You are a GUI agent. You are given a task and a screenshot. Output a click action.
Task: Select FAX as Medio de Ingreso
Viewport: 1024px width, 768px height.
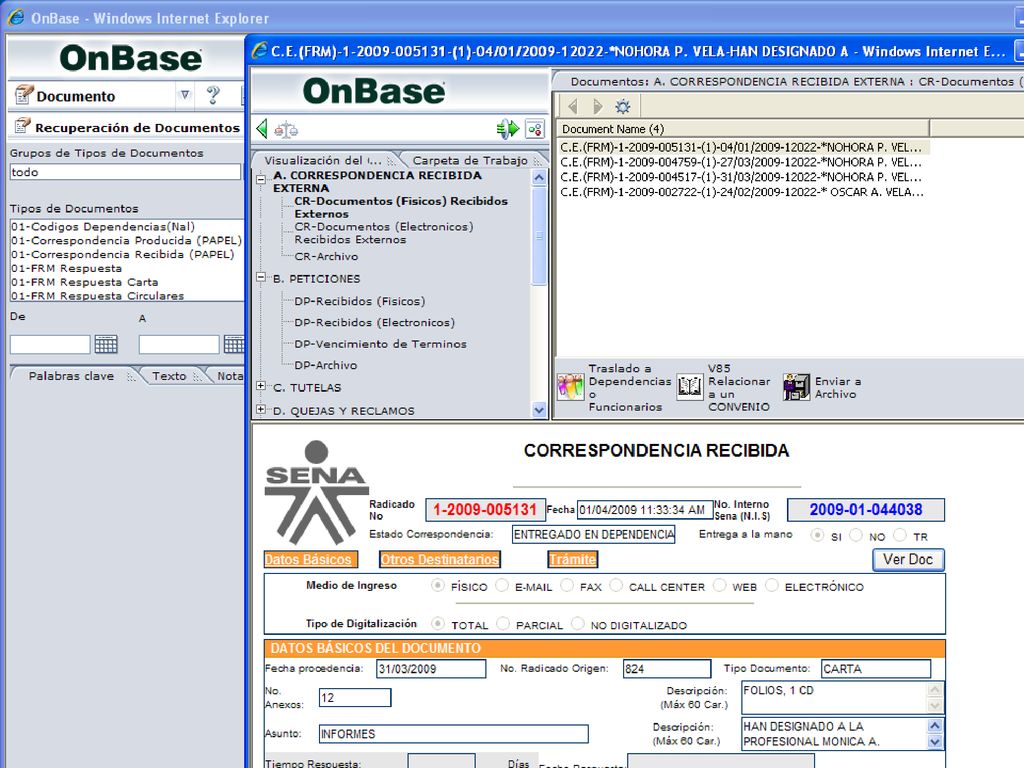coord(567,586)
